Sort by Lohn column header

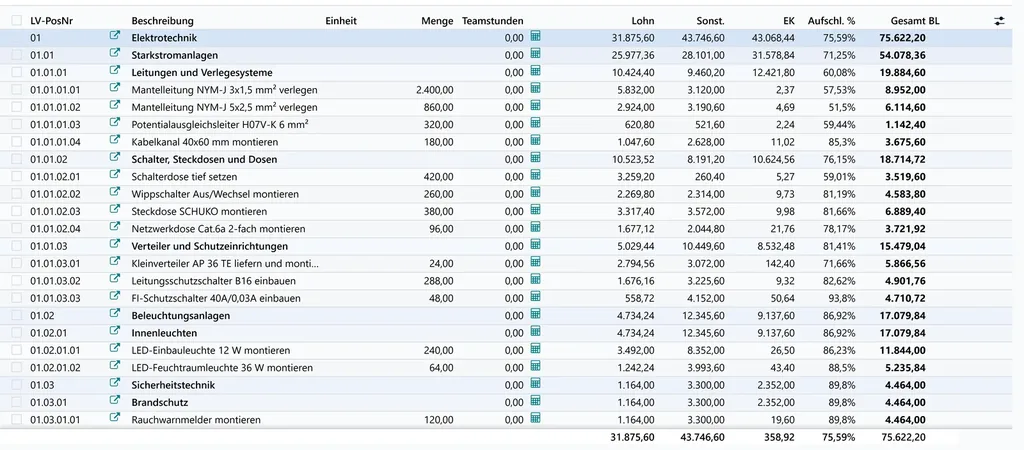coord(643,21)
